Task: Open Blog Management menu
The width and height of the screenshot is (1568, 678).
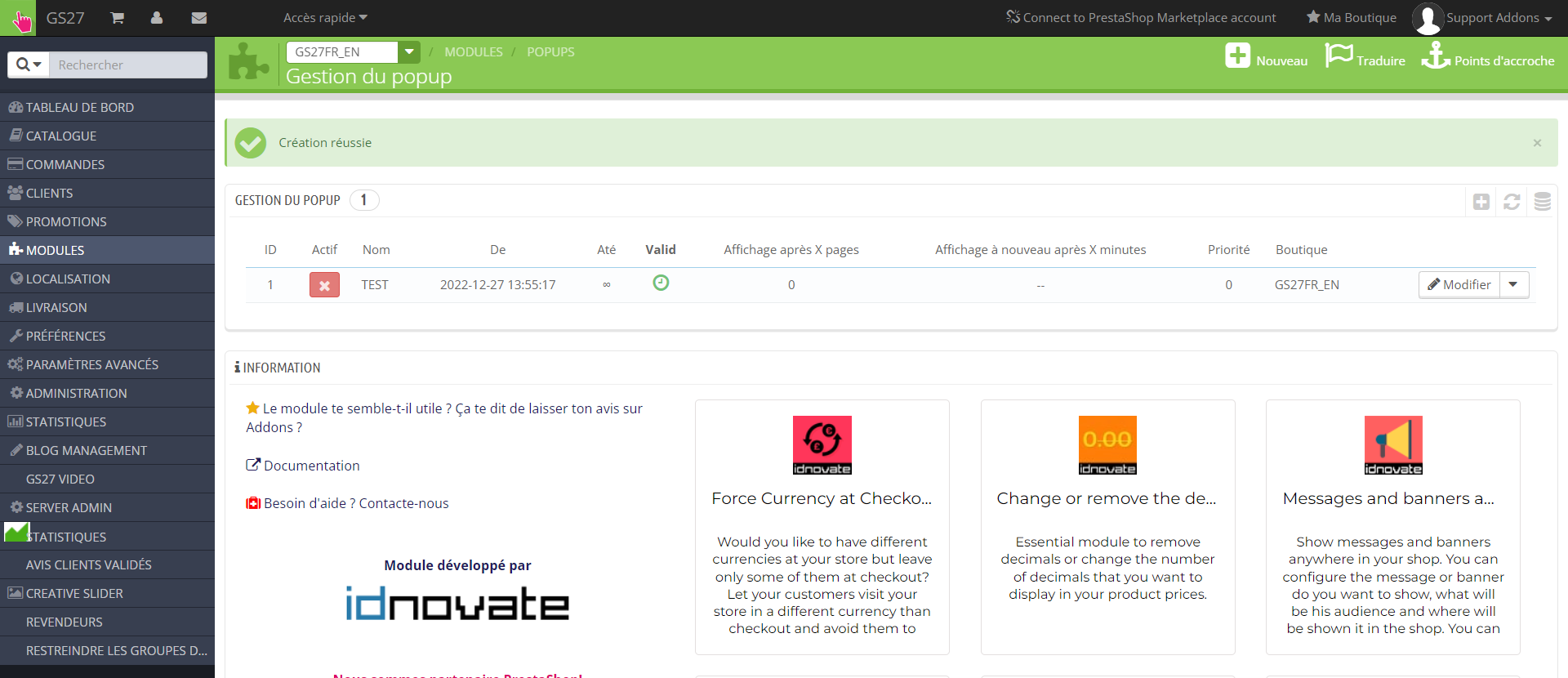Action: (107, 450)
